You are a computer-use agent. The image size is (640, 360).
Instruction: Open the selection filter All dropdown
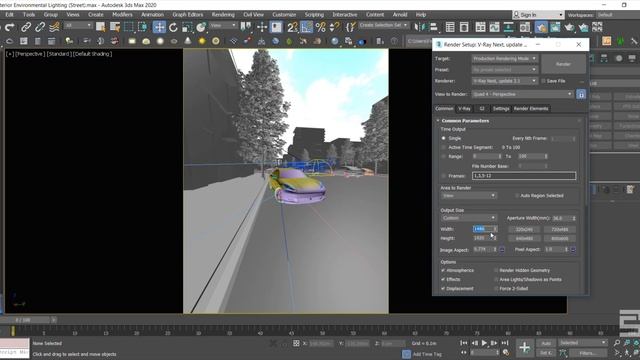78,25
